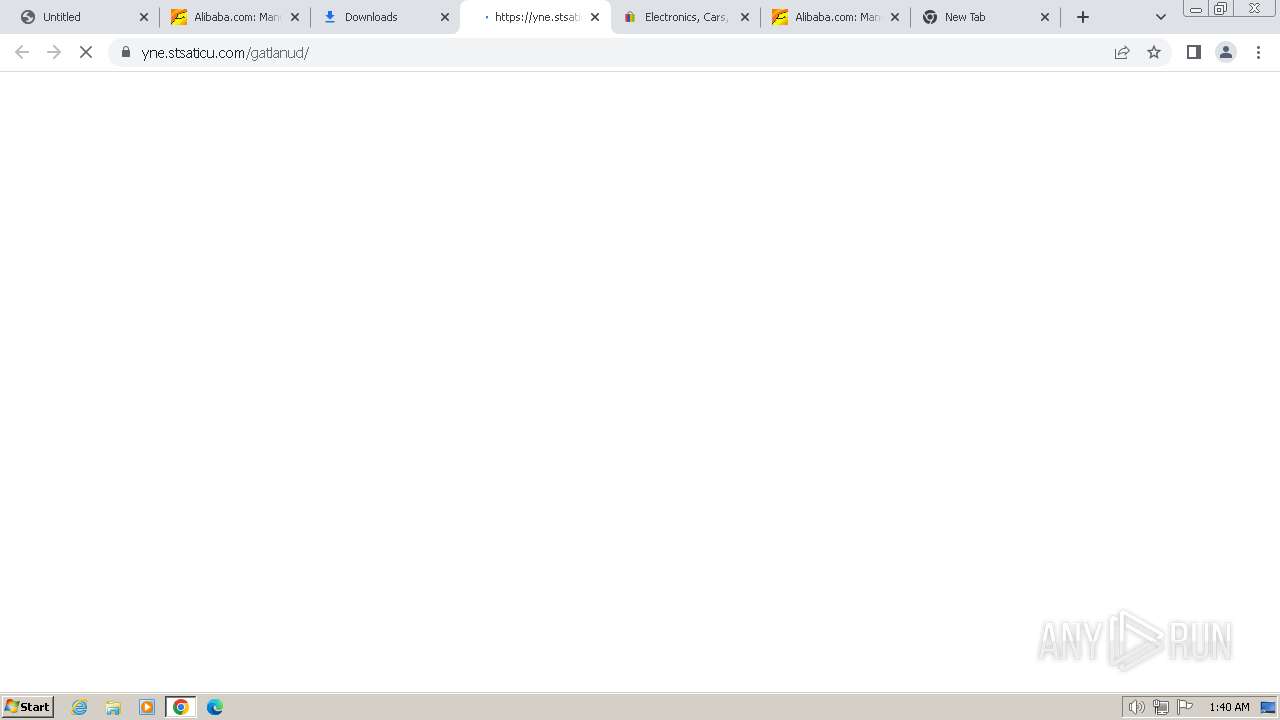Open network status tray icon
This screenshot has height=720, width=1280.
[1161, 707]
